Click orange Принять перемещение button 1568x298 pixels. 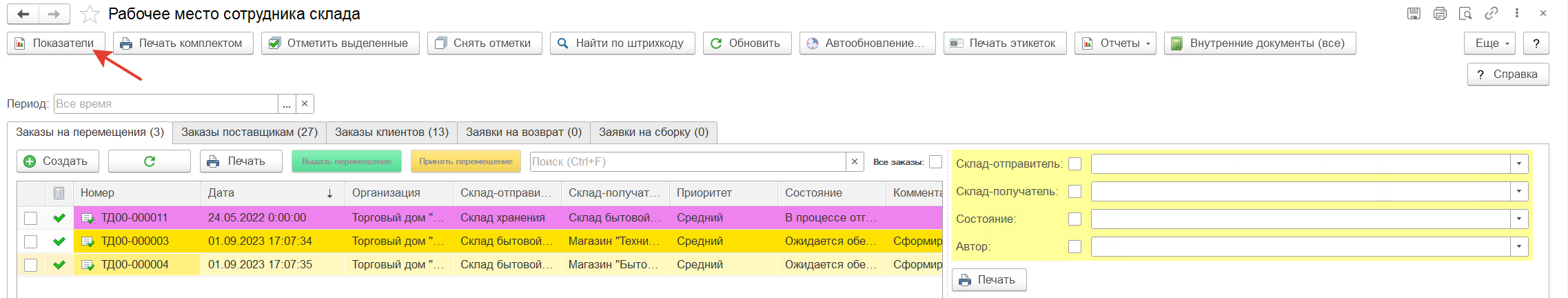tap(466, 161)
